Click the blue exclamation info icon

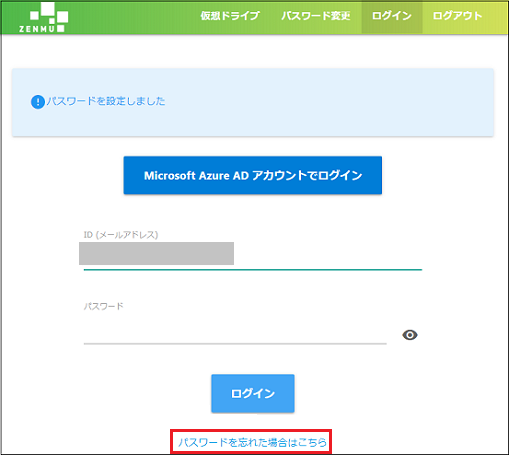click(x=38, y=102)
